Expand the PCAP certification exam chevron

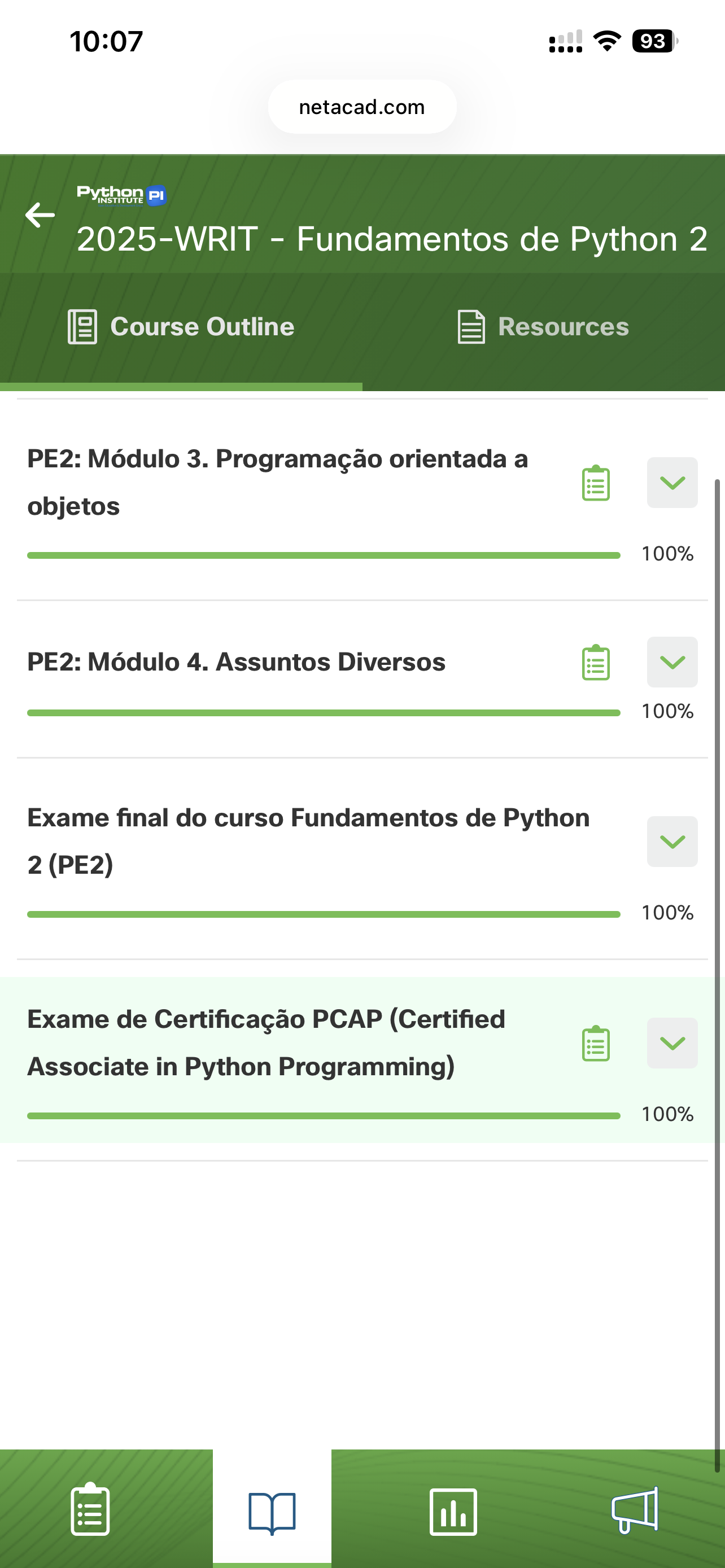pyautogui.click(x=672, y=1043)
